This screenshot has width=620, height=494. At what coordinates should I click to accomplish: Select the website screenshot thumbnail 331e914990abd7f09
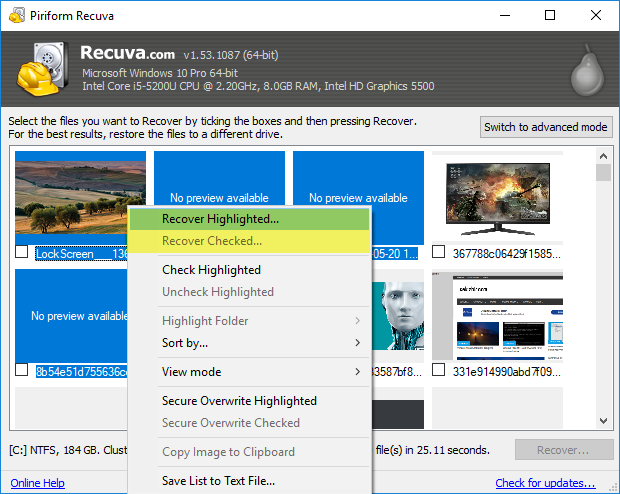click(497, 316)
